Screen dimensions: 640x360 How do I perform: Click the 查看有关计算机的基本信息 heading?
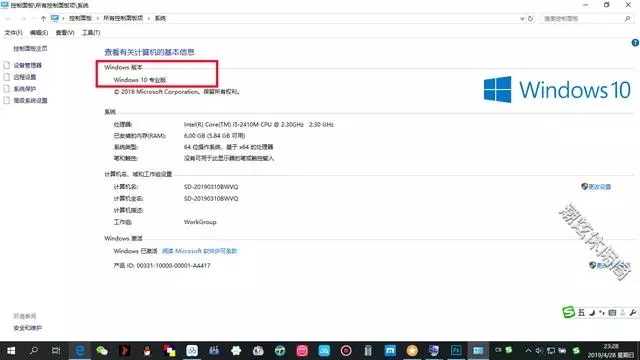pos(149,52)
